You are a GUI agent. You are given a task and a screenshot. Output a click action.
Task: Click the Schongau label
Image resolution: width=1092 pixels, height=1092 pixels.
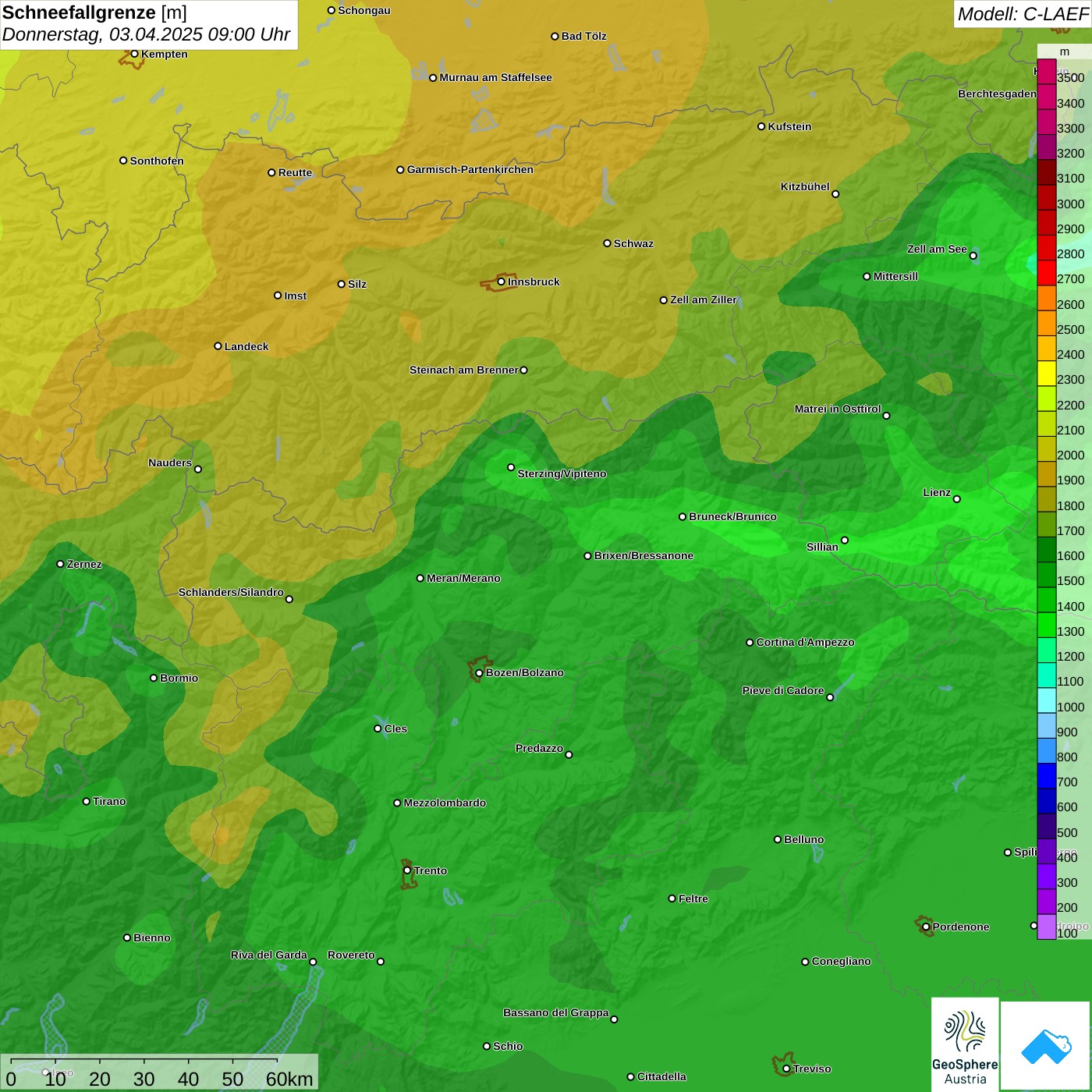point(364,10)
